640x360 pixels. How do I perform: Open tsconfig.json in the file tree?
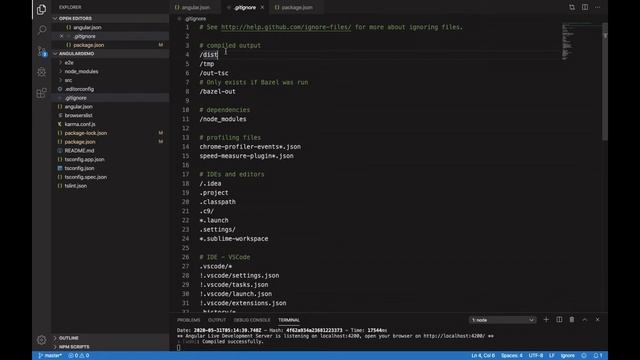coord(79,168)
